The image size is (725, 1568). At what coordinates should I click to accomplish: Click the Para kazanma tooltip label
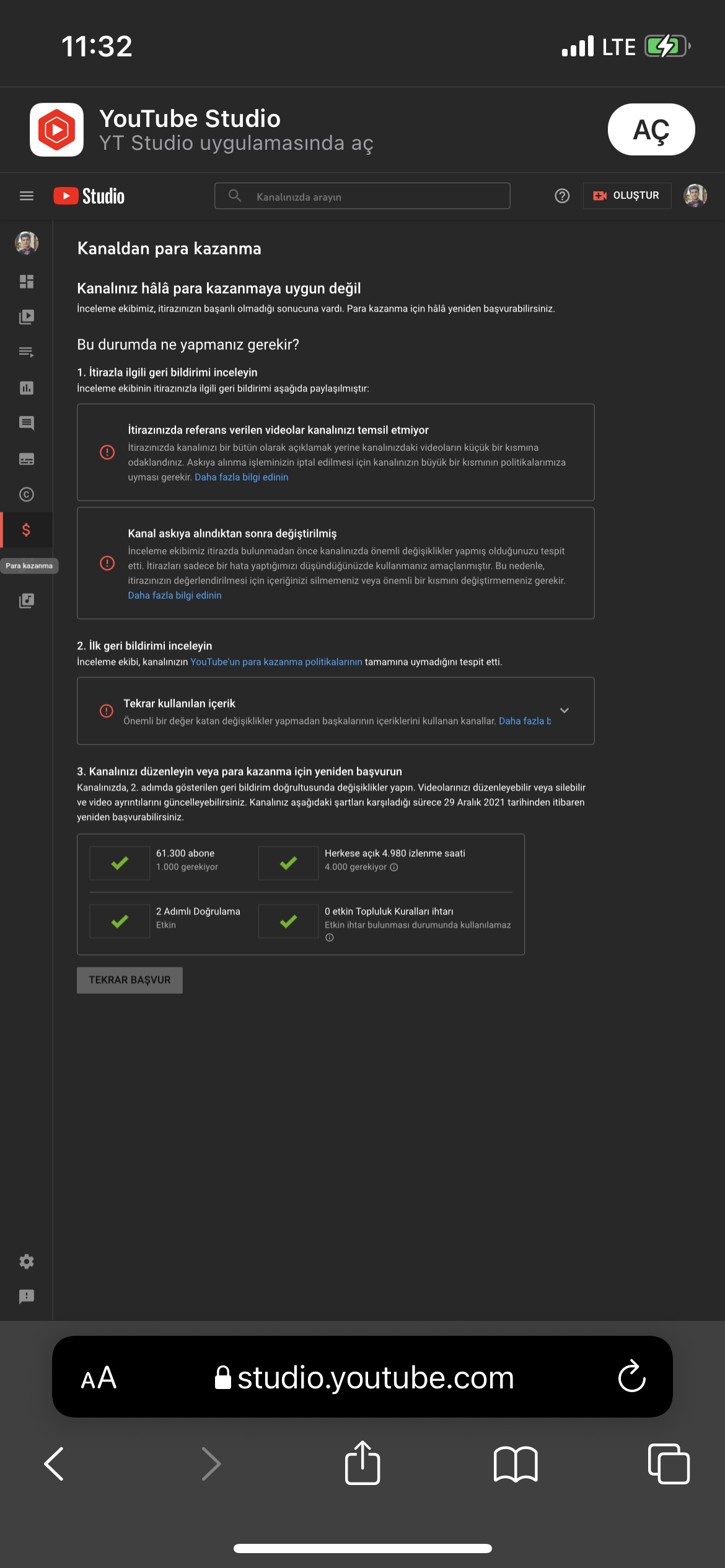coord(29,565)
